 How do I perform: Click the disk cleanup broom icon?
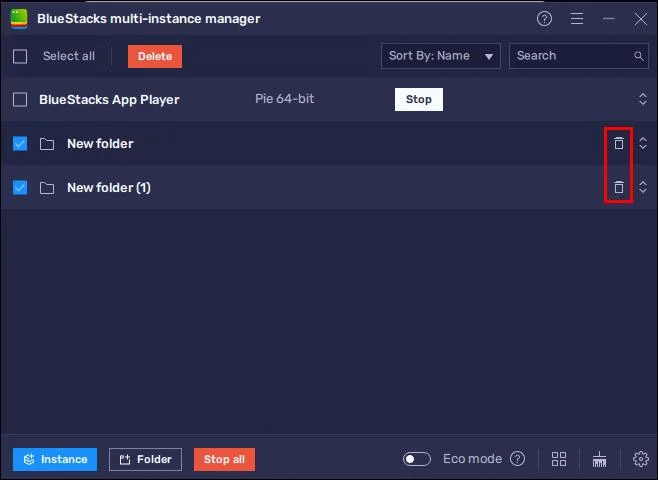599,459
